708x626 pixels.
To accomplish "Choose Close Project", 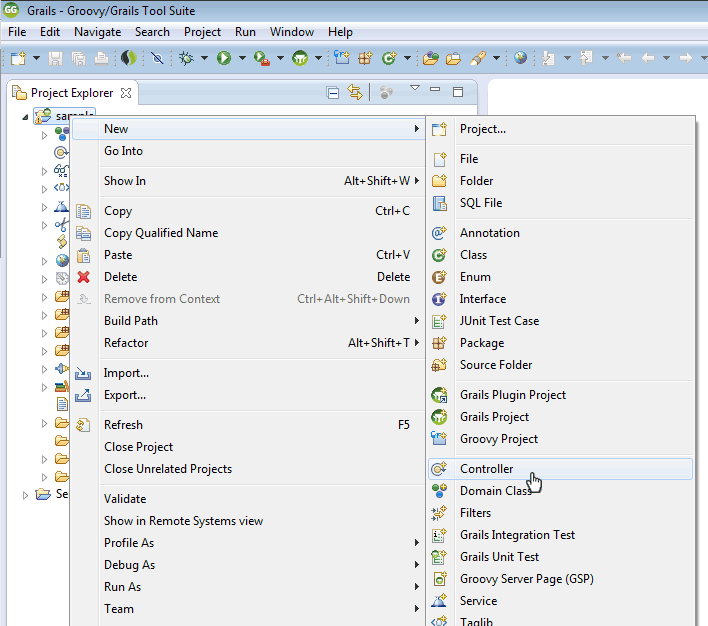I will pyautogui.click(x=248, y=447).
